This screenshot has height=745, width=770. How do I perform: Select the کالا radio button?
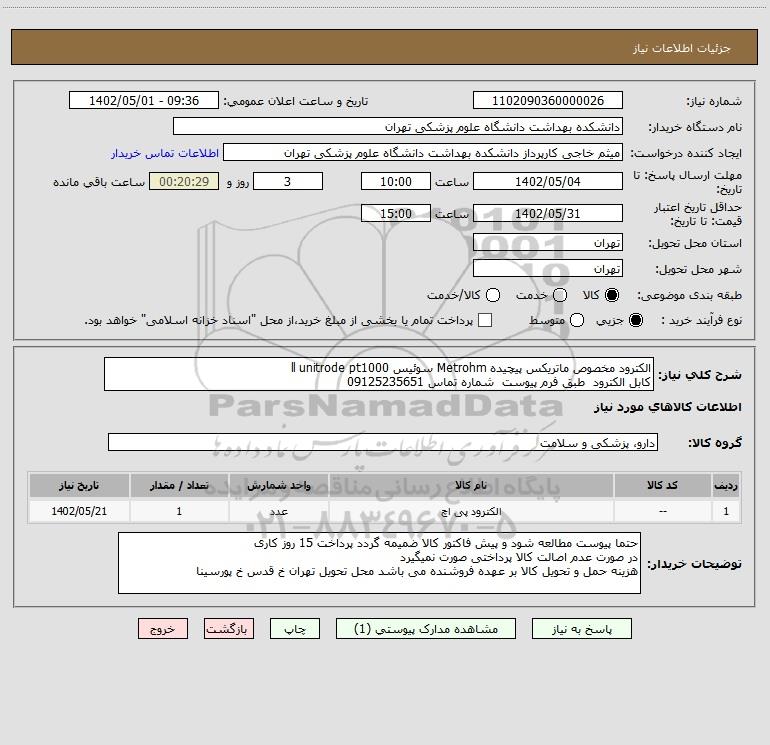tap(612, 295)
